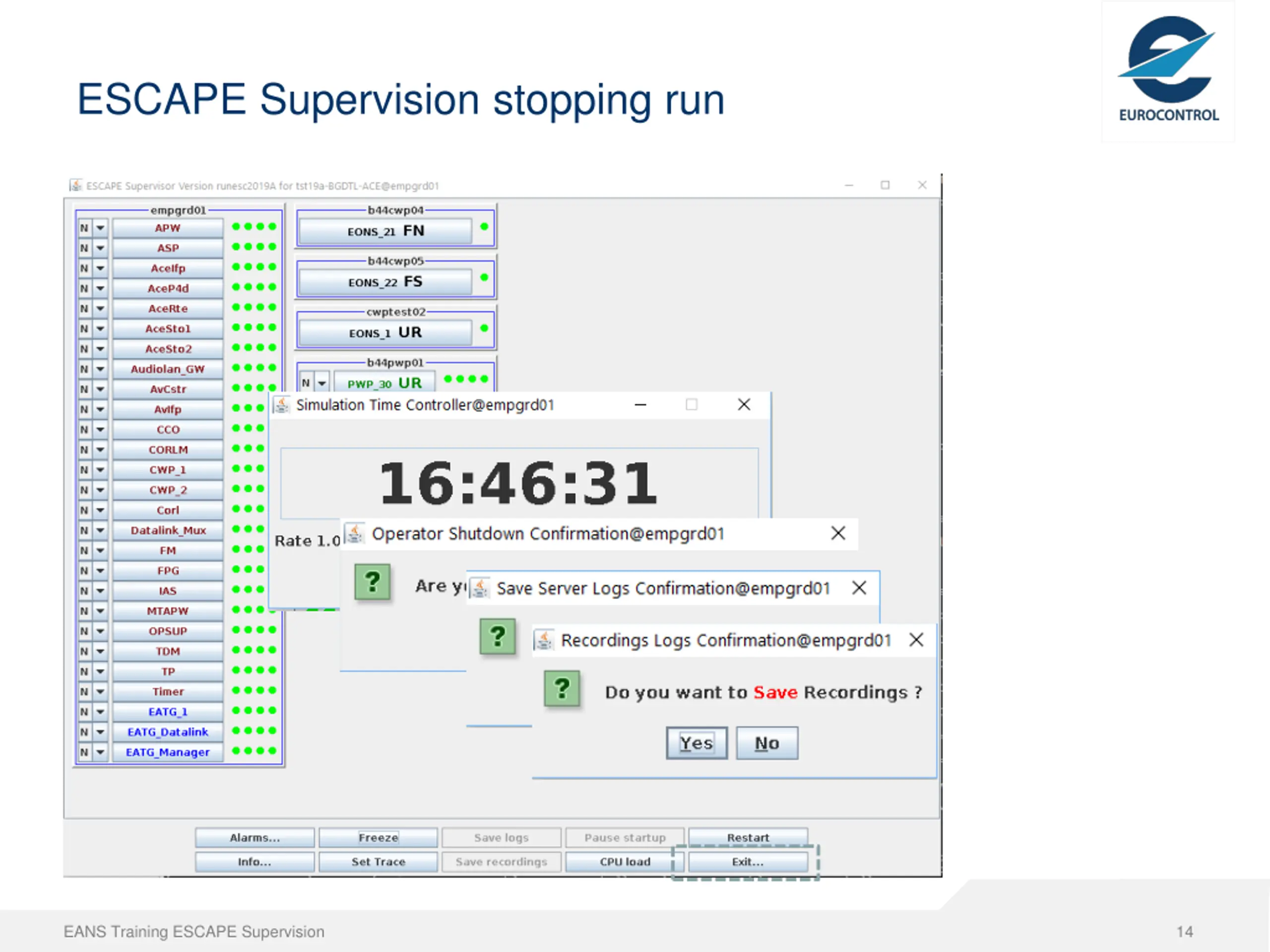This screenshot has height=952, width=1270.
Task: Click the Pause startup button
Action: click(625, 838)
